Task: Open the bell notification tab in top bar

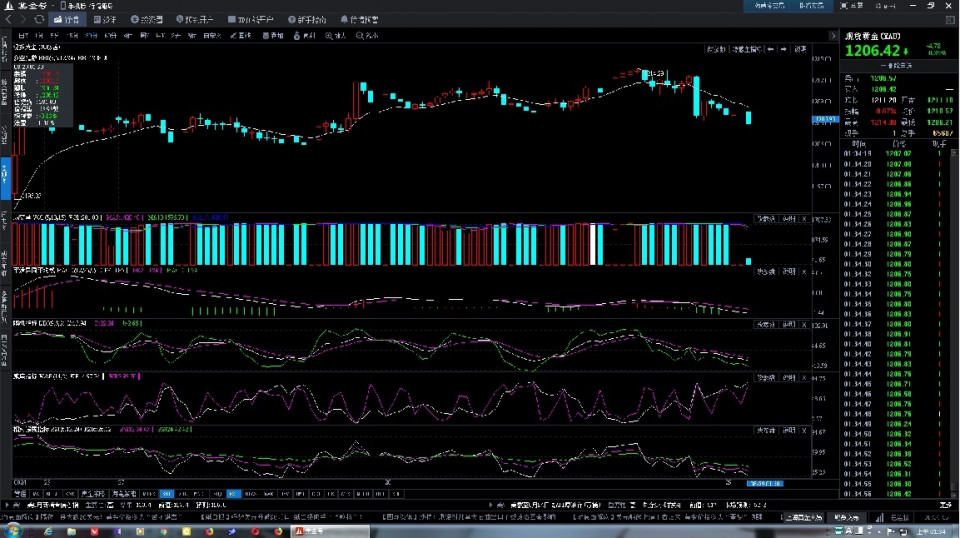Action: point(359,20)
